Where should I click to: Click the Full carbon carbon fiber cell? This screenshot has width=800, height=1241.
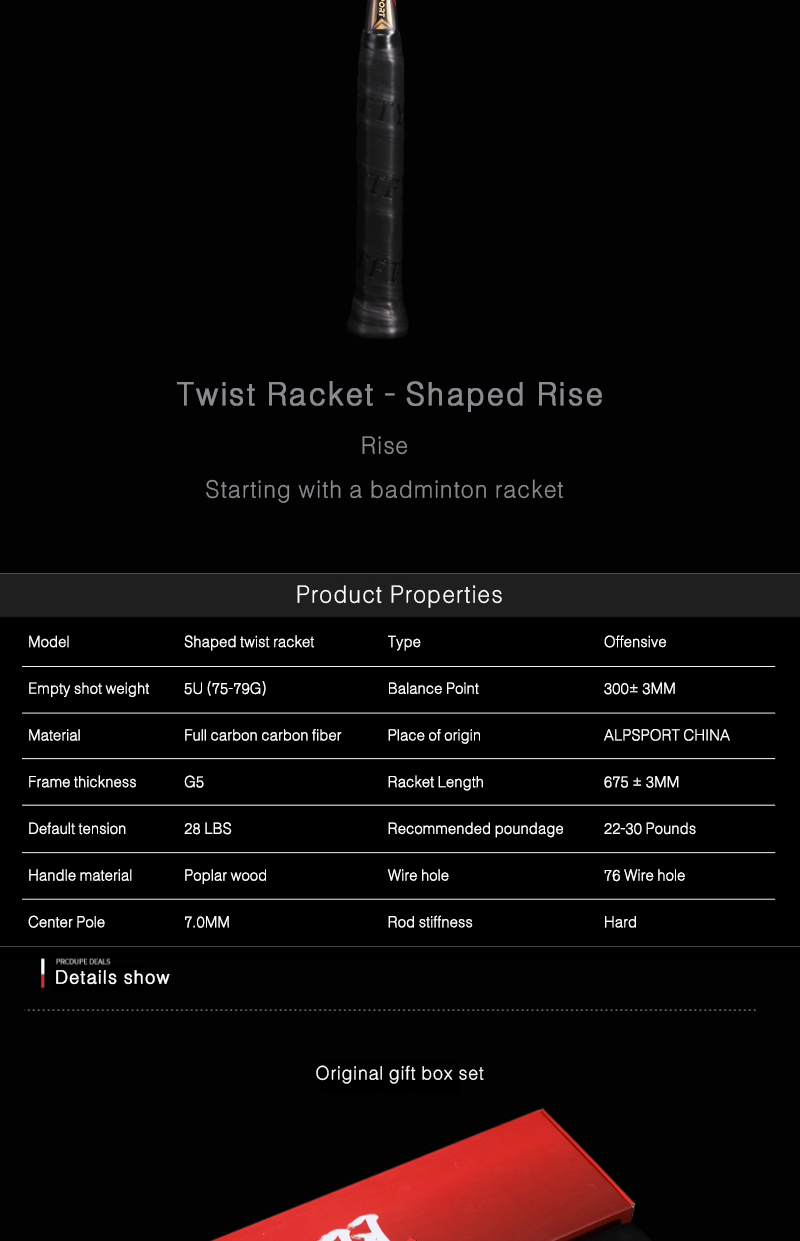(262, 735)
